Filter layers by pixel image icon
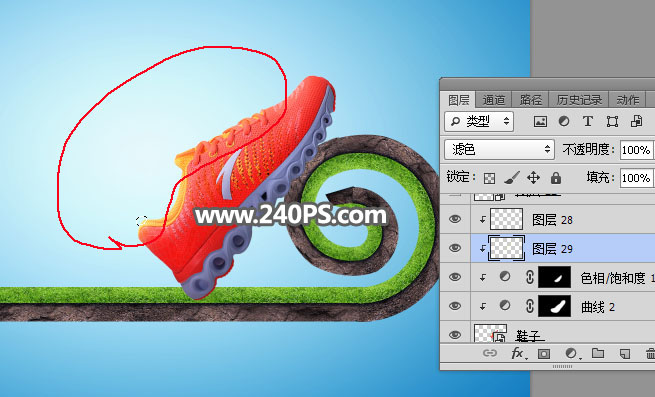 pyautogui.click(x=540, y=122)
